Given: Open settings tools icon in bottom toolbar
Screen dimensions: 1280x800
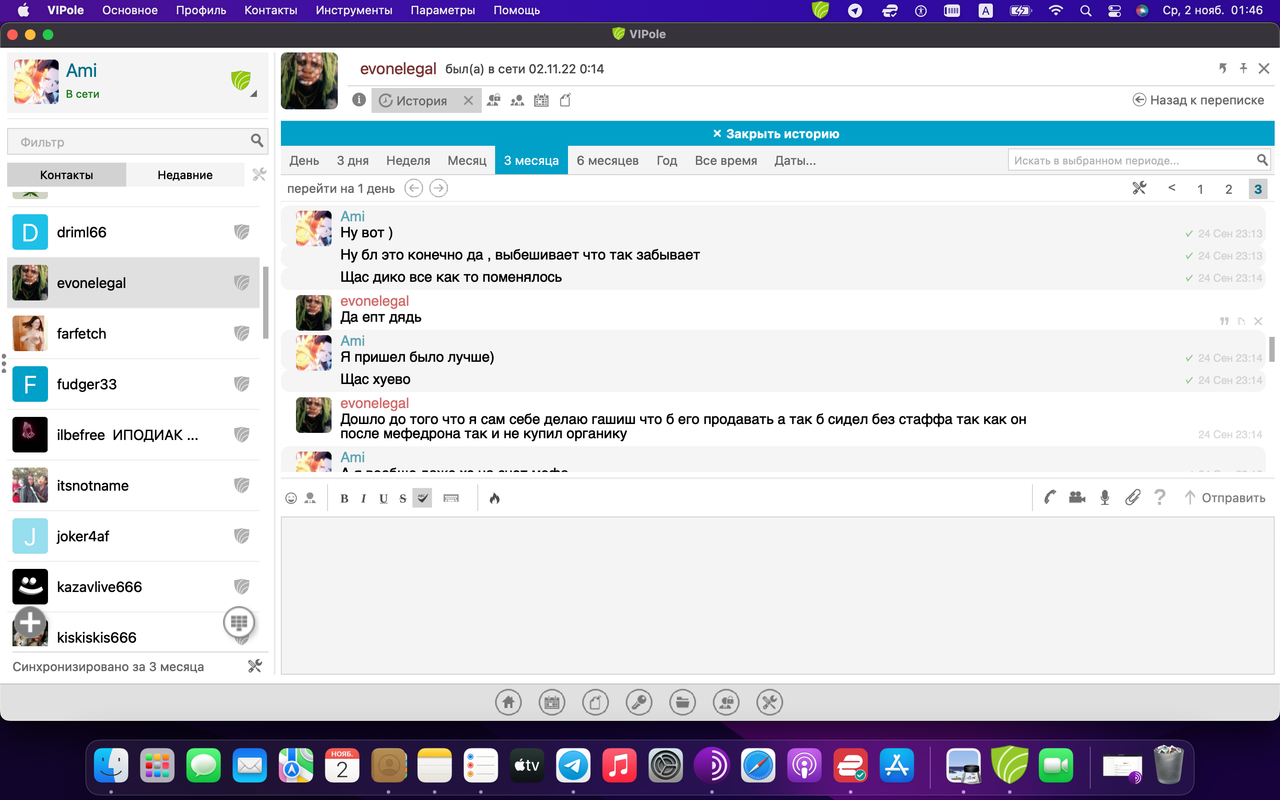Looking at the screenshot, I should pos(769,702).
